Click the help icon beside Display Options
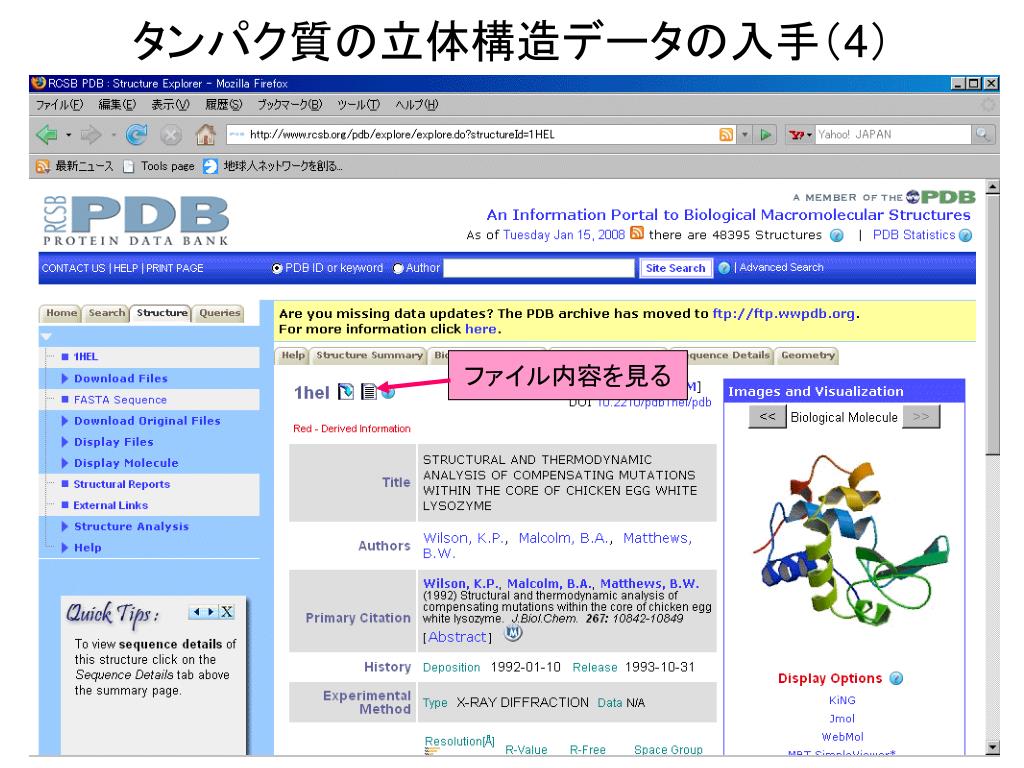The height and width of the screenshot is (768, 1024). 896,678
